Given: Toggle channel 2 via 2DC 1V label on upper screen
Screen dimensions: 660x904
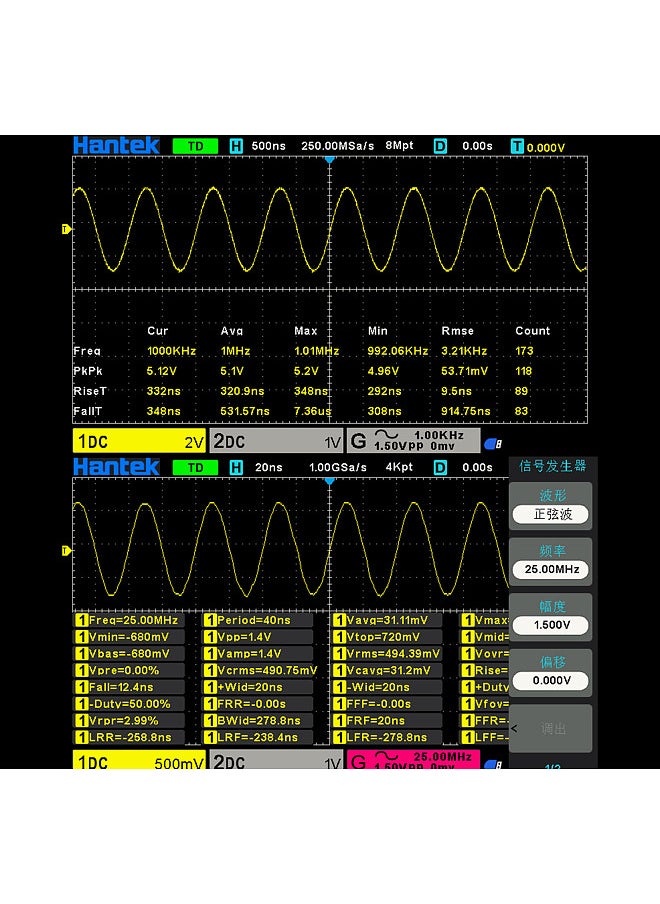Looking at the screenshot, I should pyautogui.click(x=276, y=441).
